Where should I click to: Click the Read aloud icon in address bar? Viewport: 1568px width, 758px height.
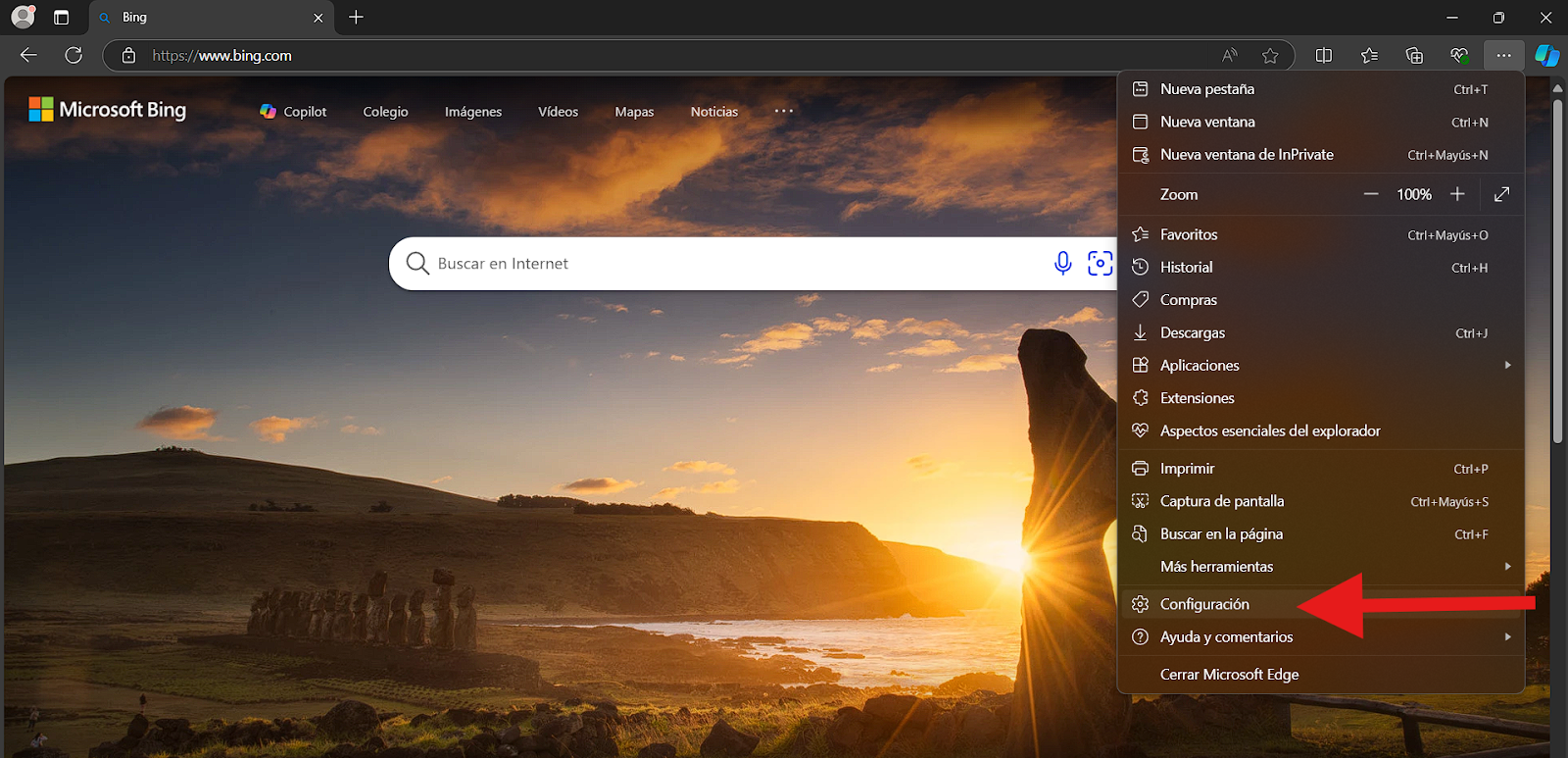coord(1229,56)
